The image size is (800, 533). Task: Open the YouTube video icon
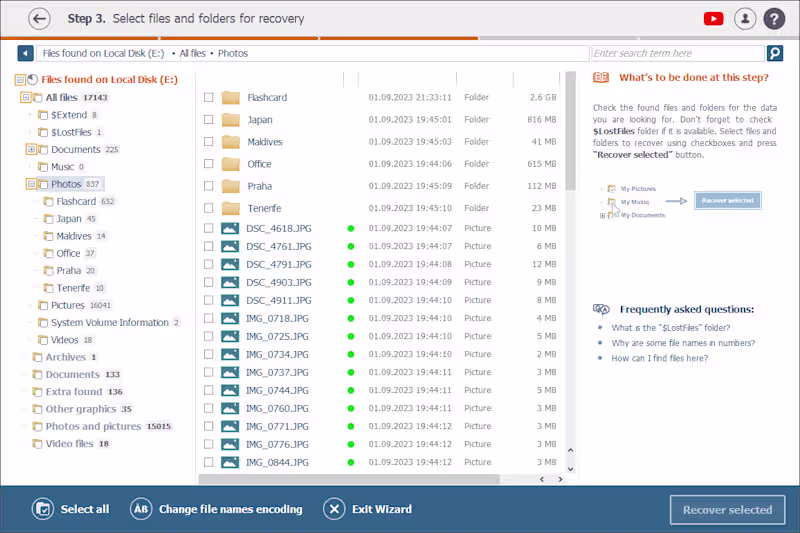pos(713,19)
